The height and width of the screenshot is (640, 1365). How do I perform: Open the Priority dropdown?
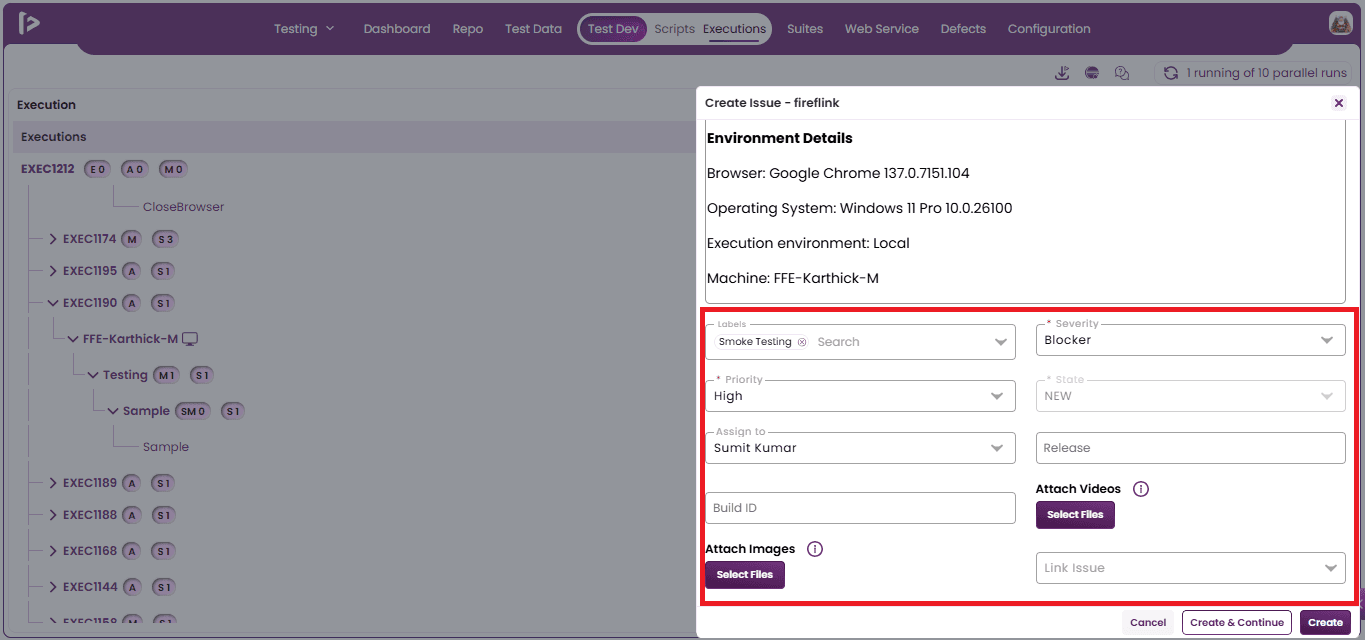(x=860, y=396)
